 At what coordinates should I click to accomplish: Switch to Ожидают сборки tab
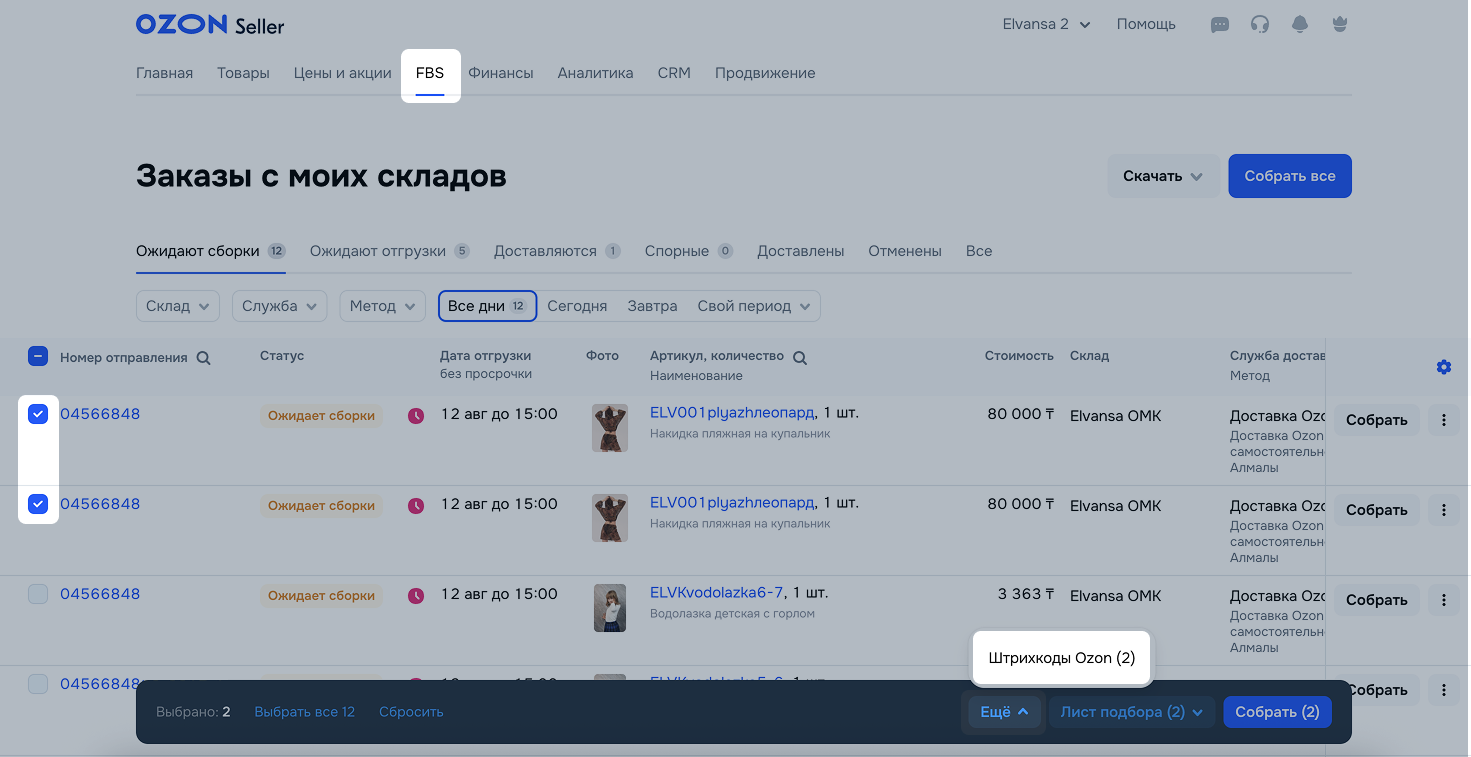click(211, 251)
